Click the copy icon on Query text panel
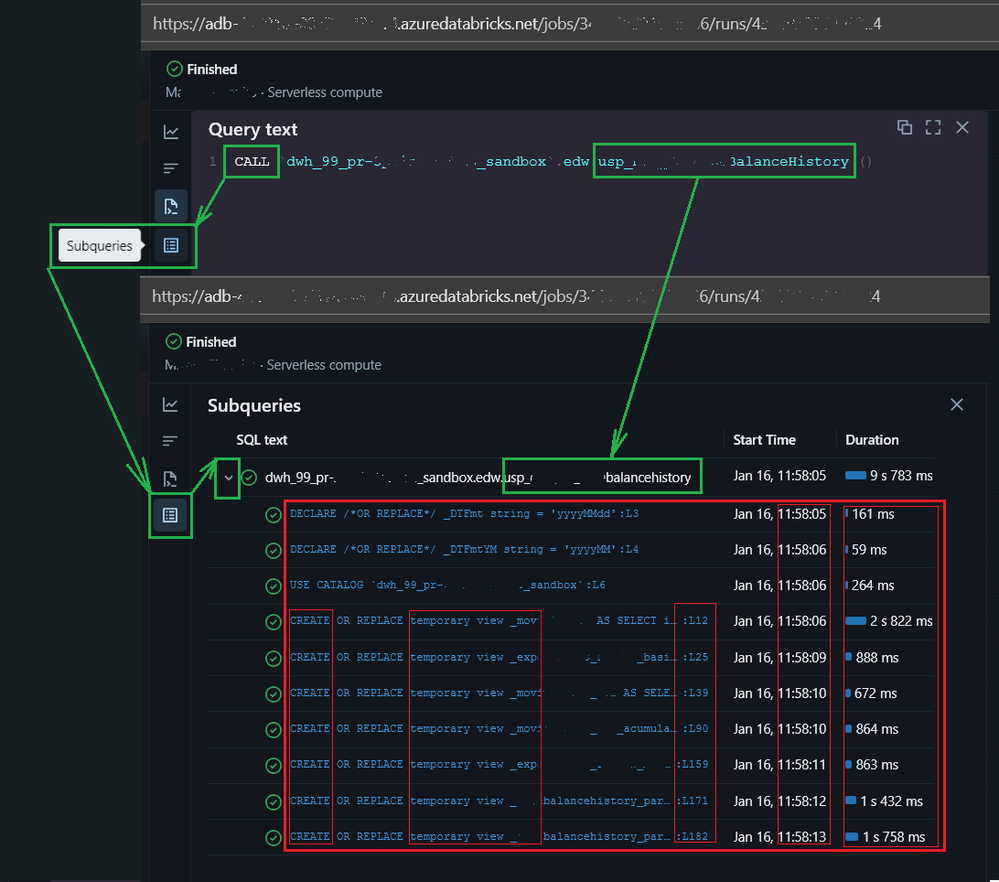 click(x=904, y=128)
